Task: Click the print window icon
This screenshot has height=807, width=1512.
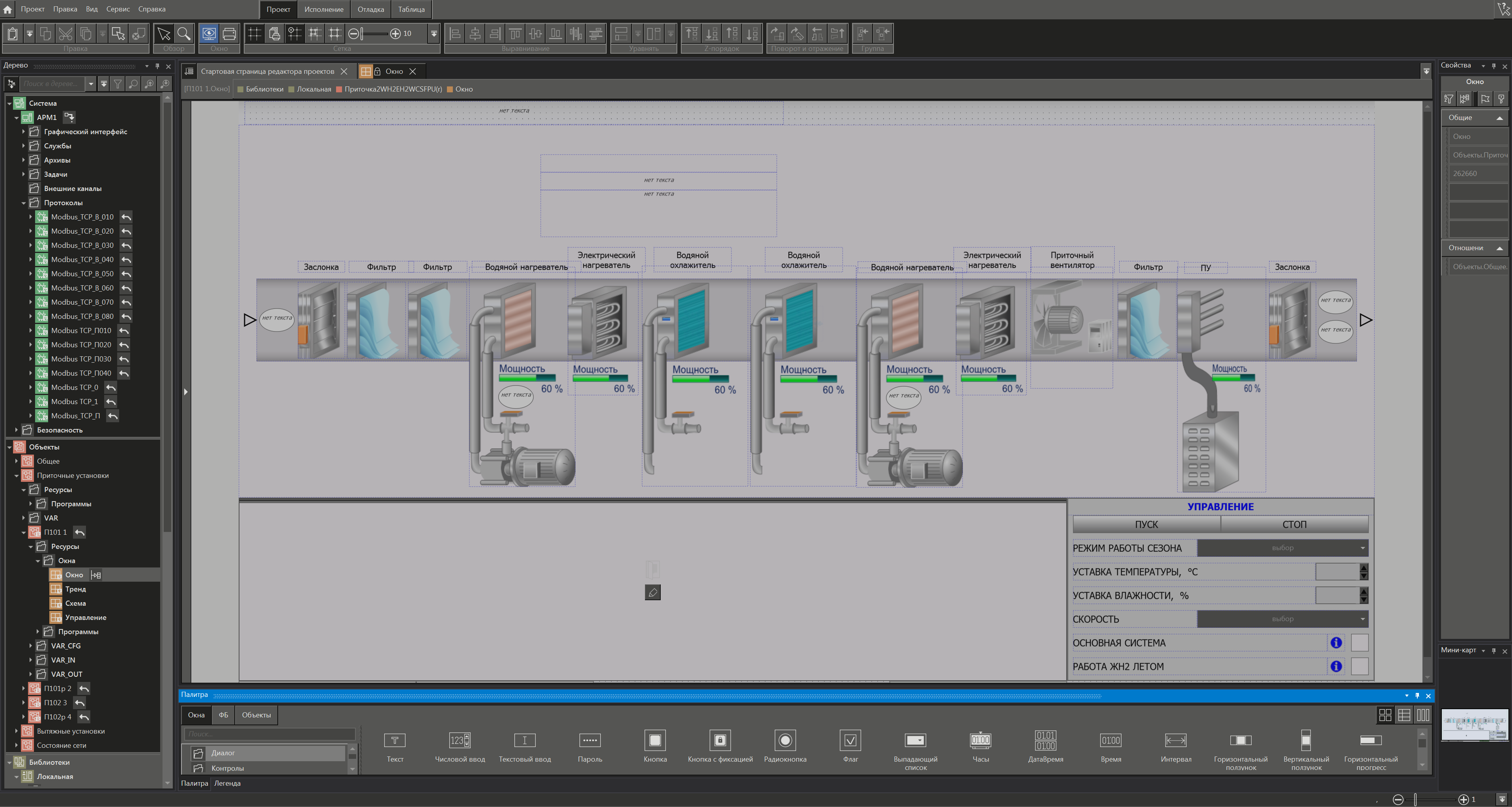Action: 230,34
